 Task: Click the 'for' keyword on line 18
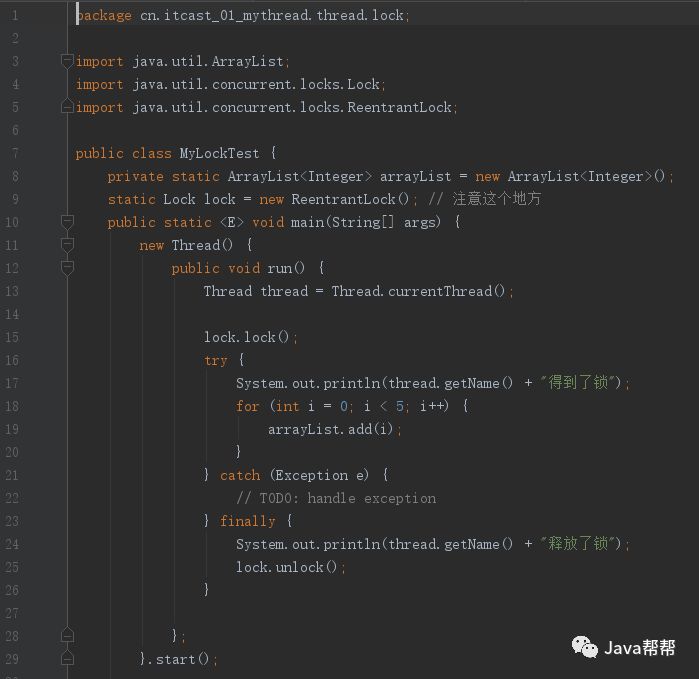point(247,406)
